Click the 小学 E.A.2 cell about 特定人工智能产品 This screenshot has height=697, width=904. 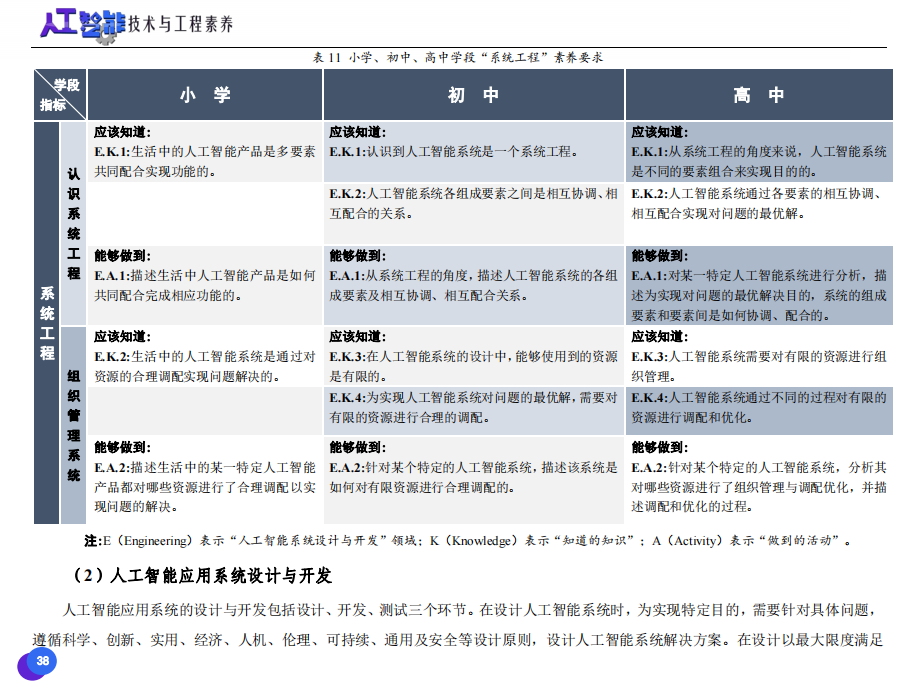pyautogui.click(x=206, y=486)
